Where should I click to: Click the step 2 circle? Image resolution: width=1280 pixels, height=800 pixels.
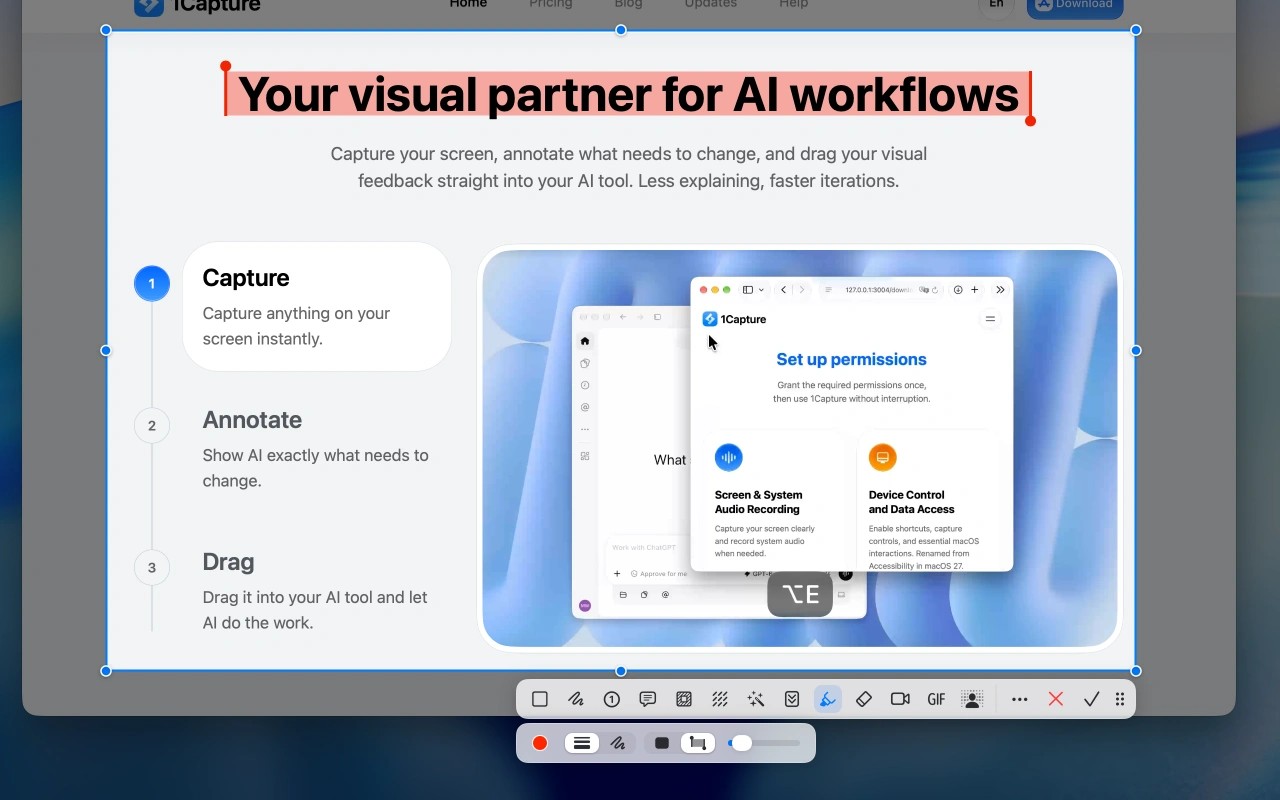click(152, 425)
